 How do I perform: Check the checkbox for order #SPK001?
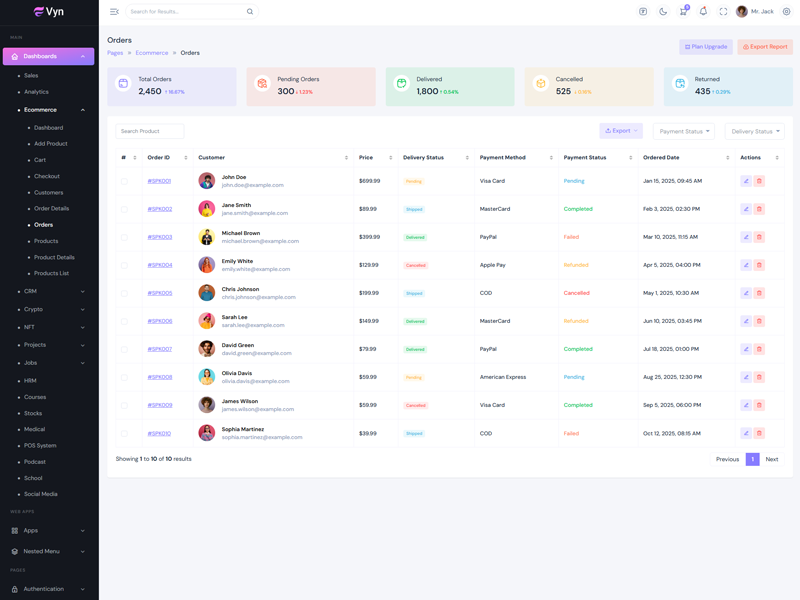click(x=124, y=181)
